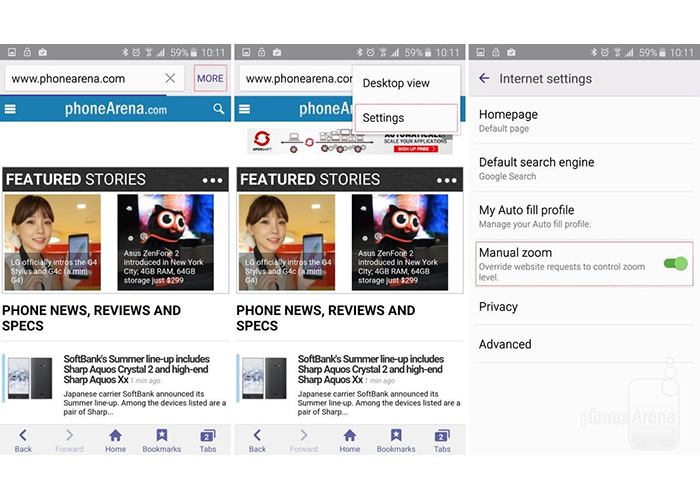This screenshot has width=700, height=500.
Task: Toggle the Manual zoom switch
Action: (x=675, y=263)
